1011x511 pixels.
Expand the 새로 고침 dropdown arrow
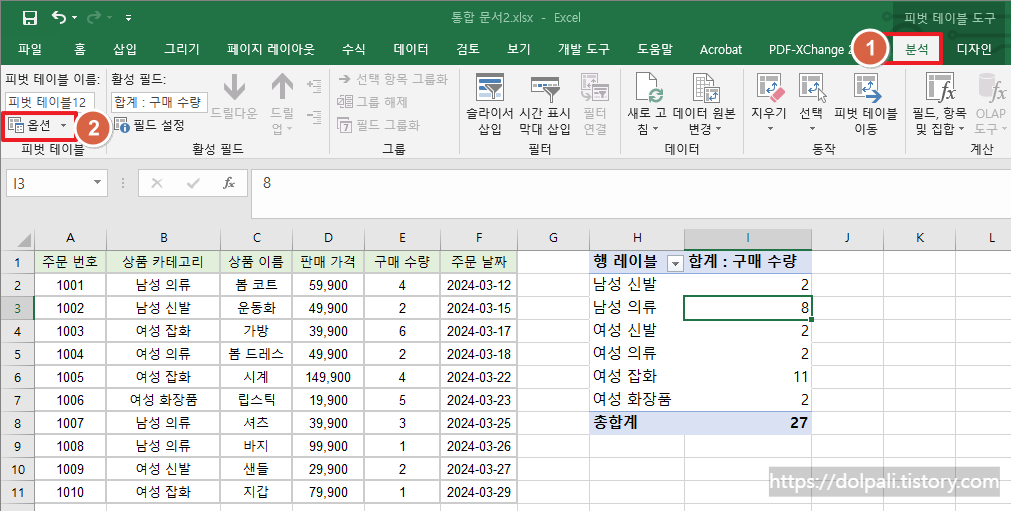656,130
